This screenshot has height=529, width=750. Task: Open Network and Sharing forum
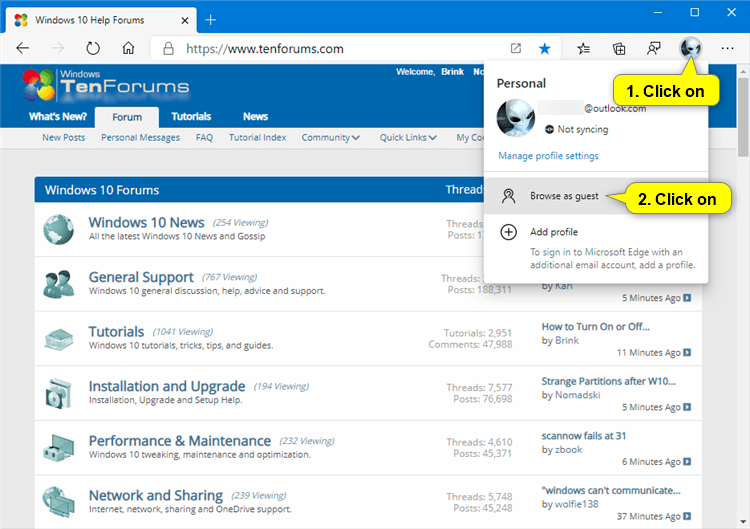(x=156, y=496)
